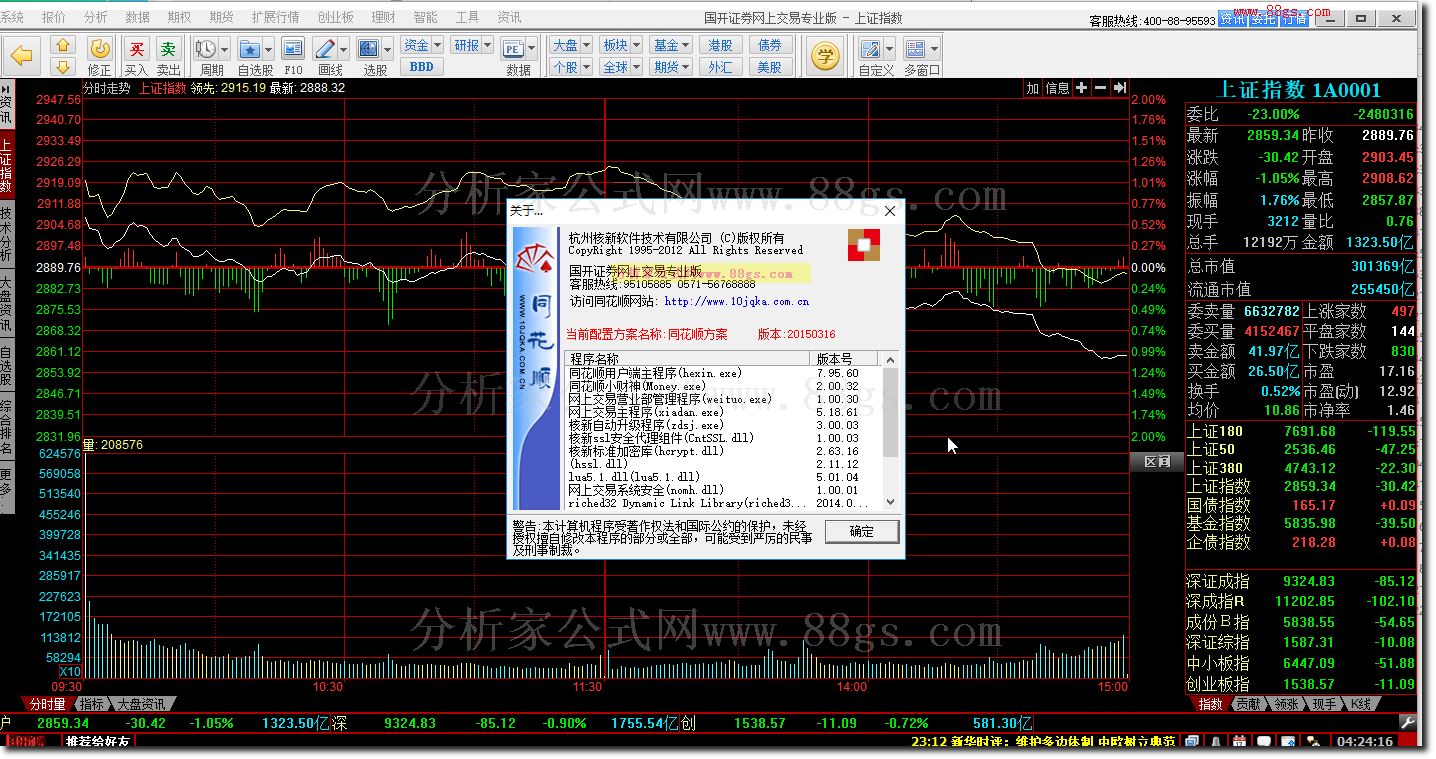
Task: Expand the 板块 dropdown
Action: 636,45
